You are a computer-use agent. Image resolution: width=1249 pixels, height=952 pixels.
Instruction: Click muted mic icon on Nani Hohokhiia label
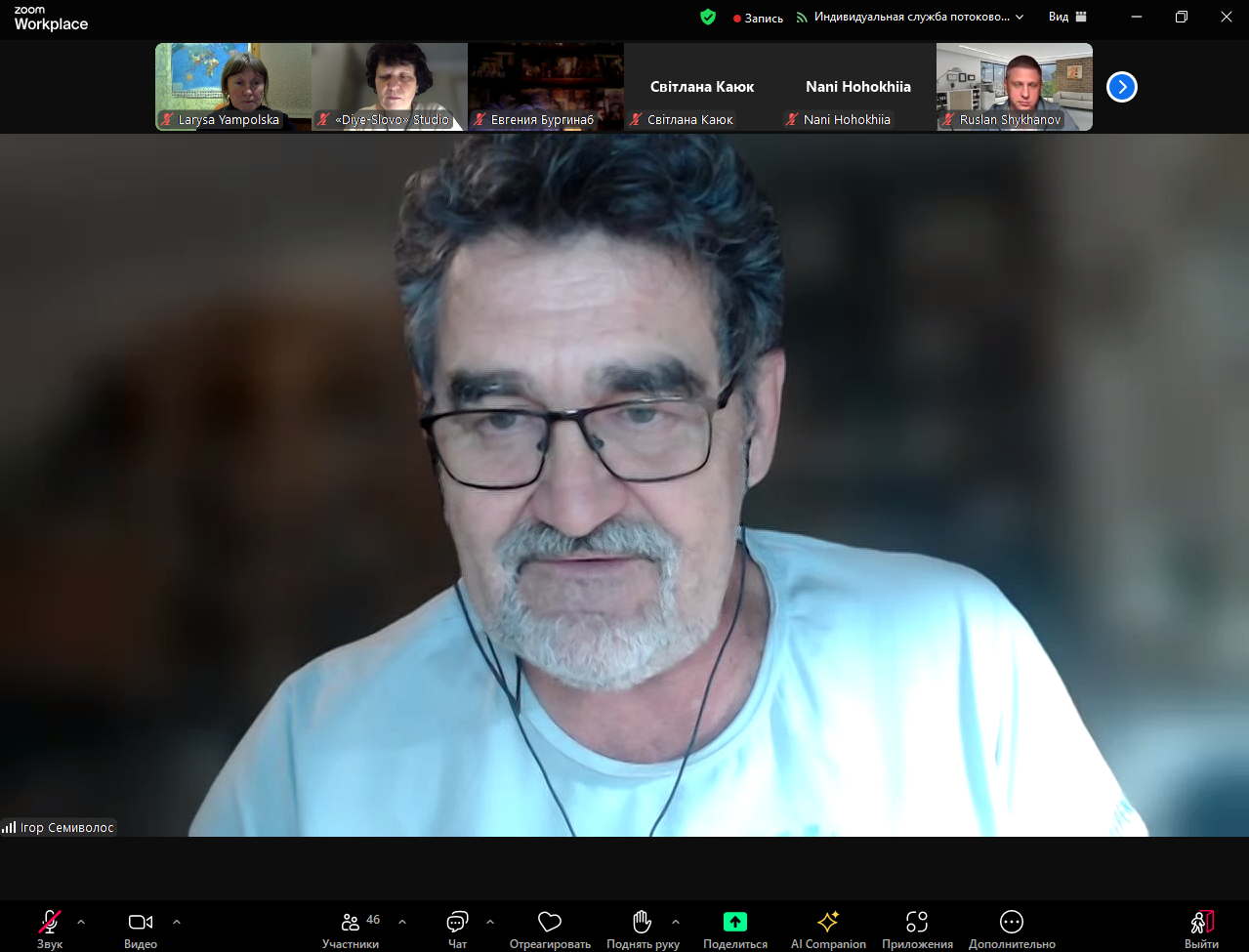point(793,120)
